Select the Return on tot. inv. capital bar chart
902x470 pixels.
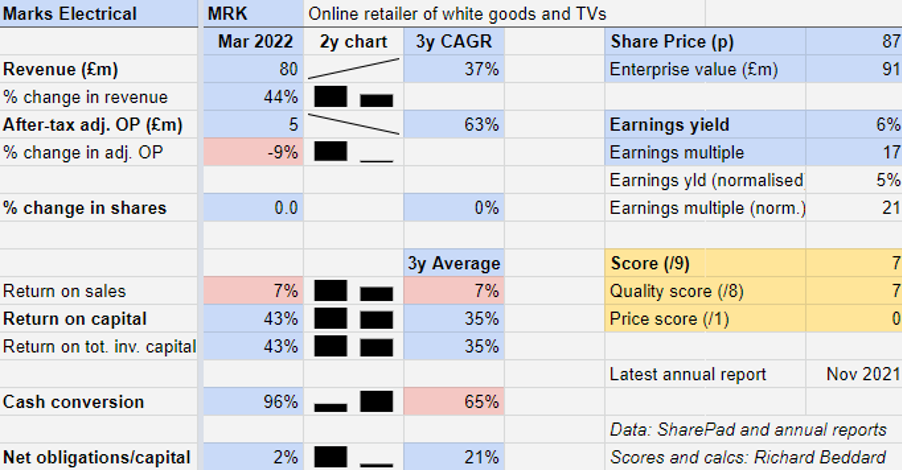(353, 346)
